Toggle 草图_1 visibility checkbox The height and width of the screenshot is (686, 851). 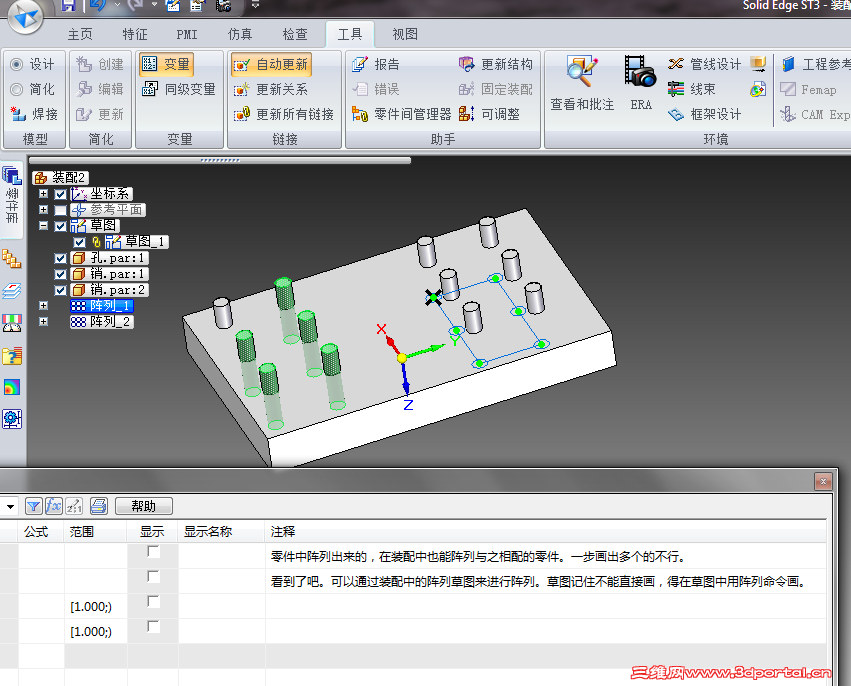pos(80,242)
